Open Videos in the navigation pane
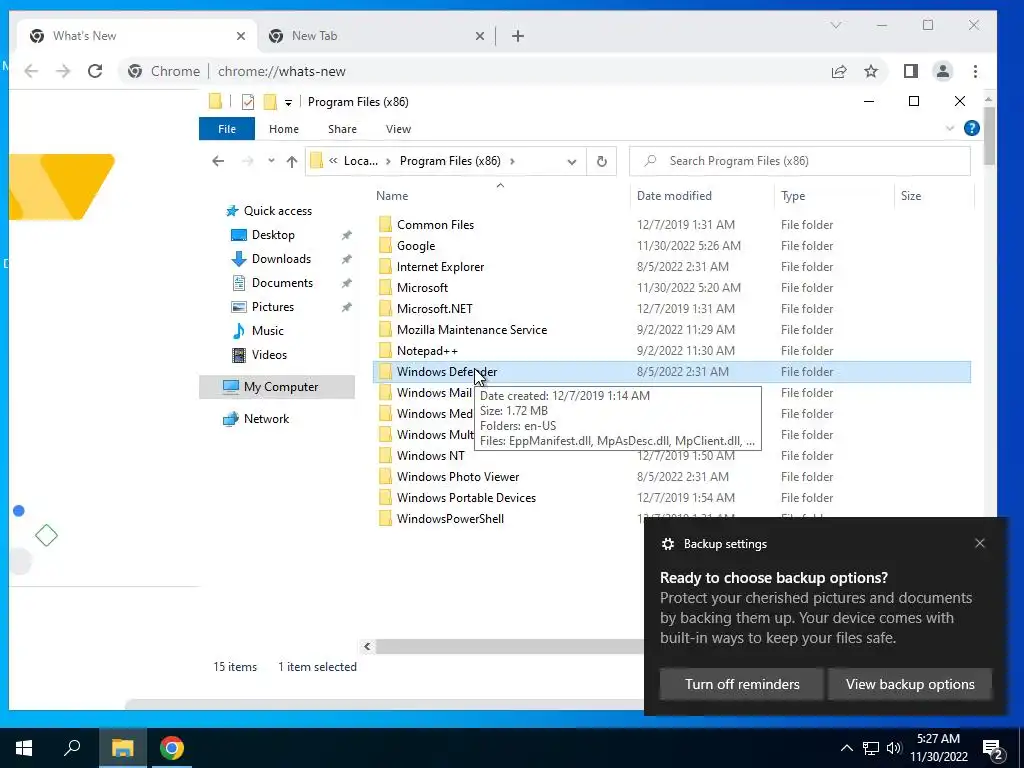The image size is (1024, 768). click(269, 355)
